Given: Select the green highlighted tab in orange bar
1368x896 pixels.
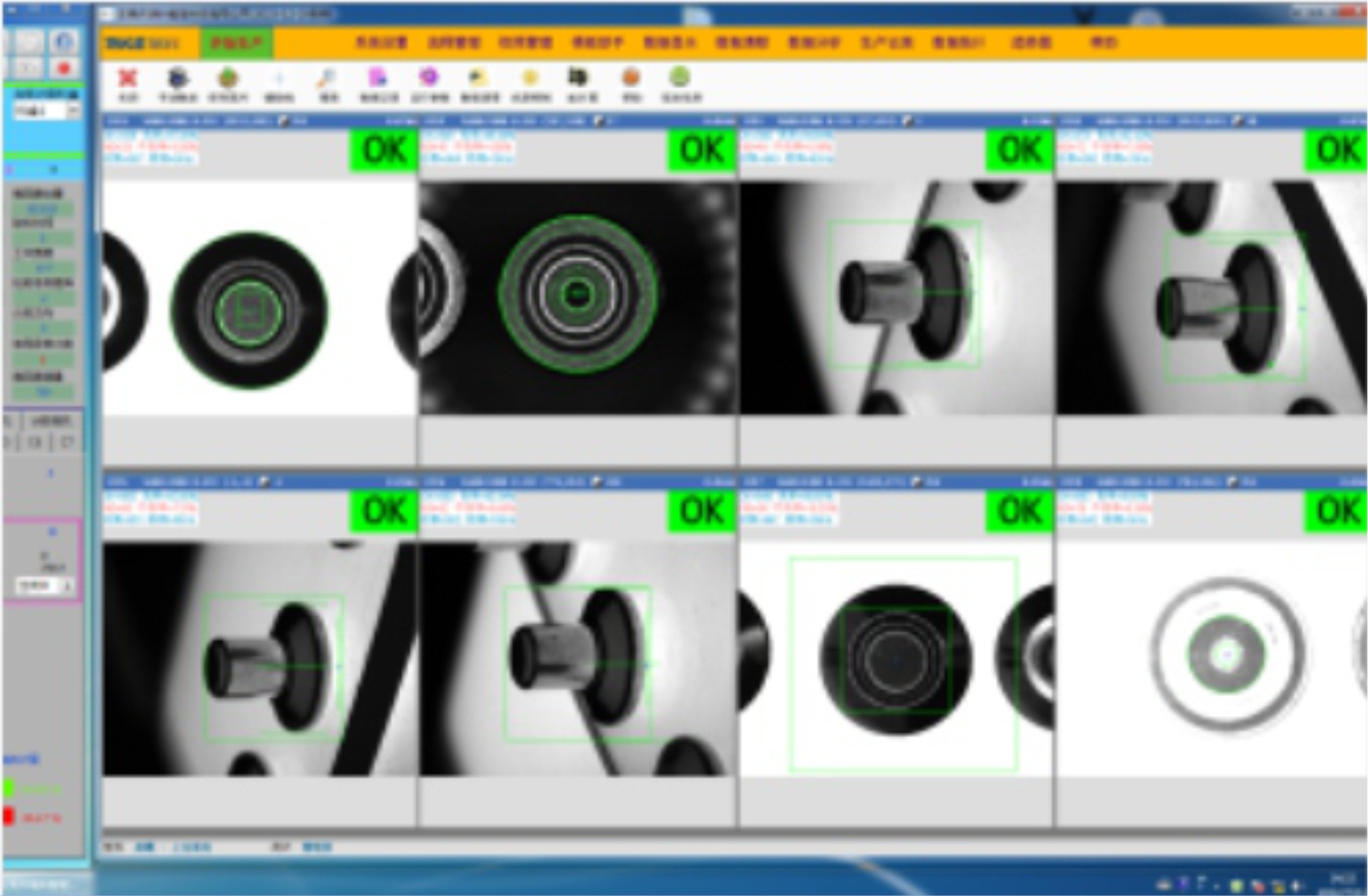Looking at the screenshot, I should [237, 42].
